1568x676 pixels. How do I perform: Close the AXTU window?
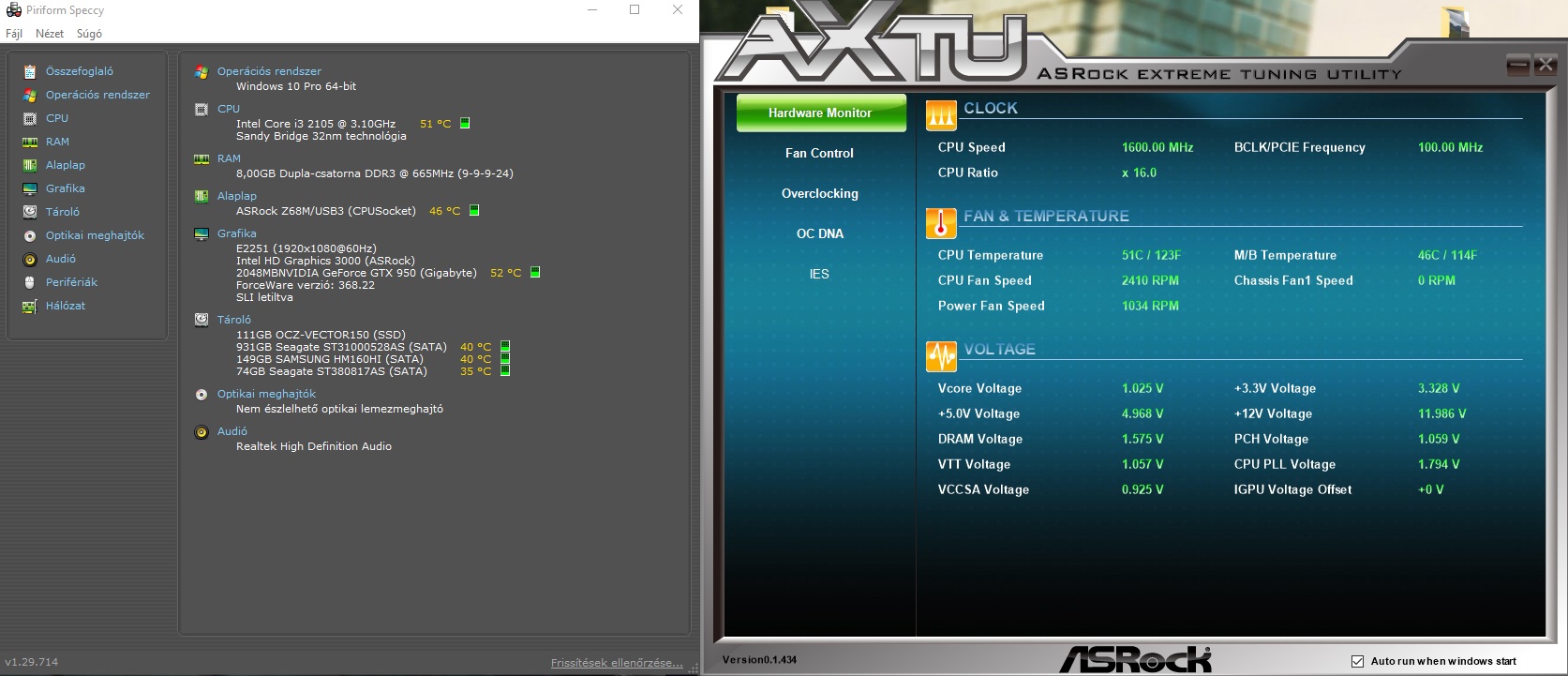pos(1546,65)
